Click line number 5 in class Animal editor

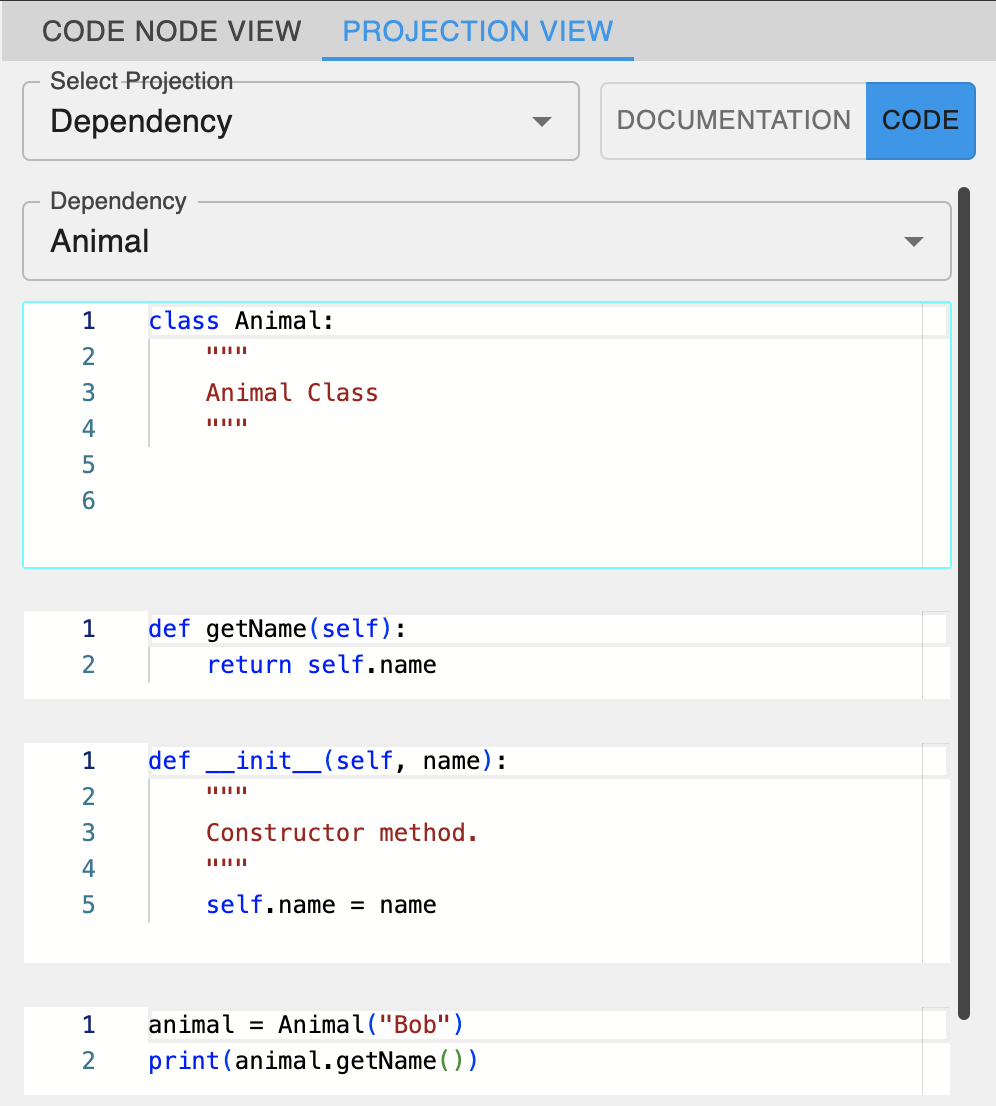pos(88,465)
